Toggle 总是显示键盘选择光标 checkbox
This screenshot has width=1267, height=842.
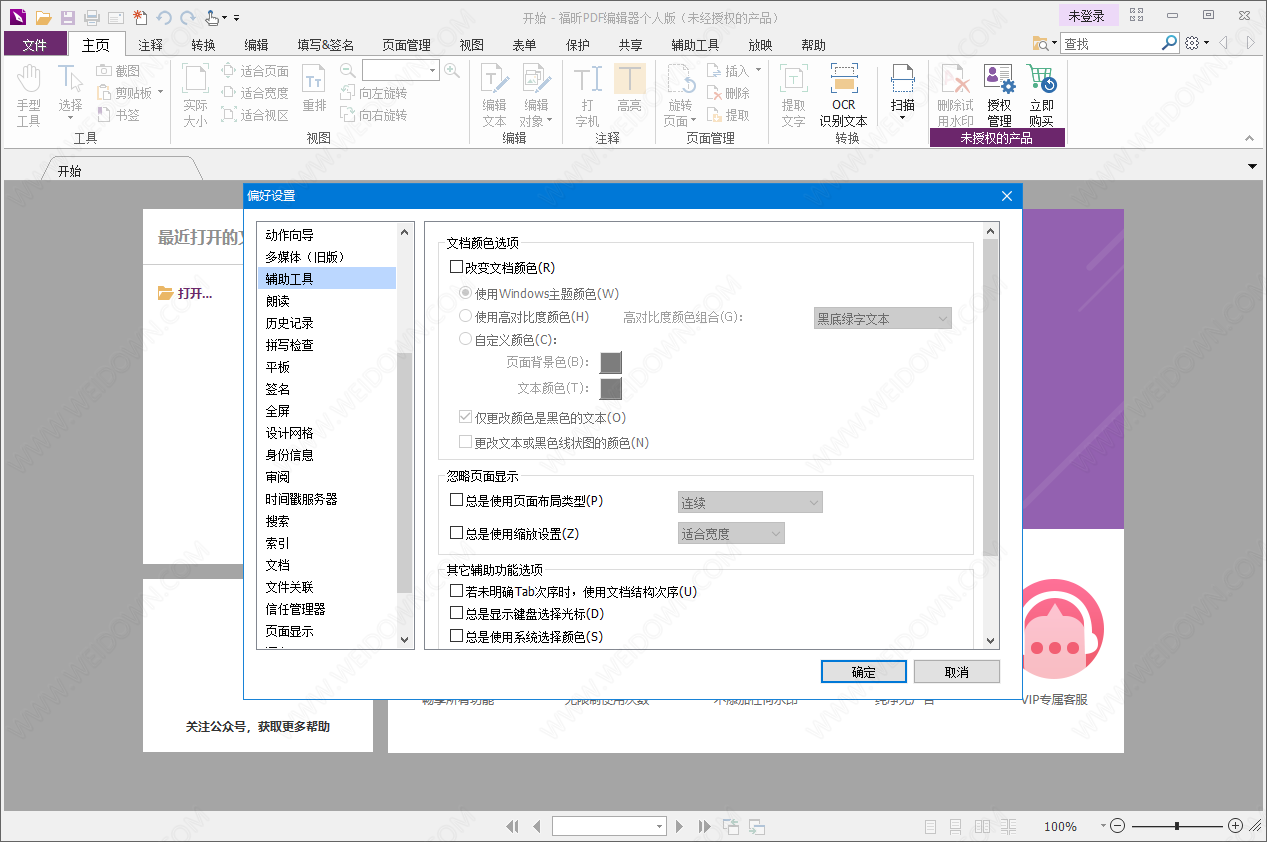(457, 613)
